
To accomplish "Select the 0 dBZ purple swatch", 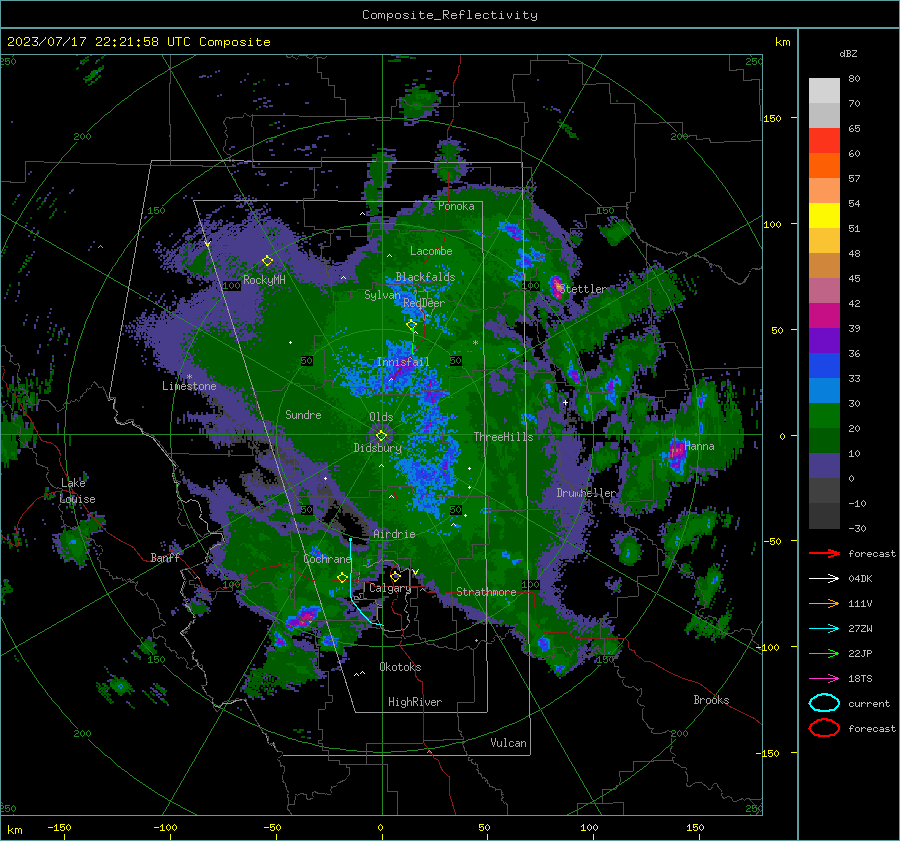I will tap(824, 465).
